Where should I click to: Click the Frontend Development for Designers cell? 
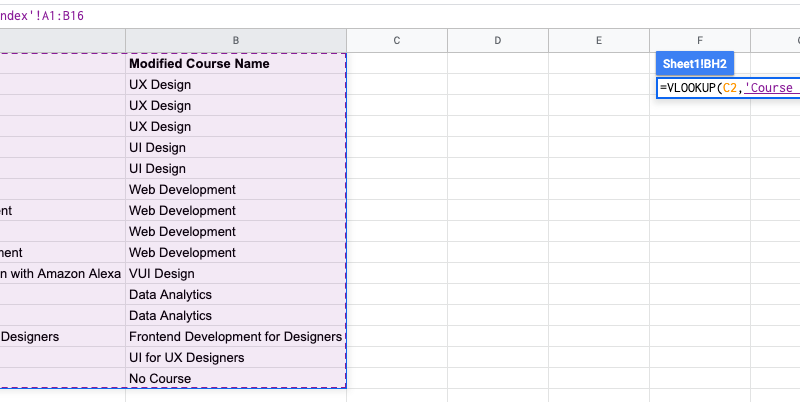pos(235,337)
